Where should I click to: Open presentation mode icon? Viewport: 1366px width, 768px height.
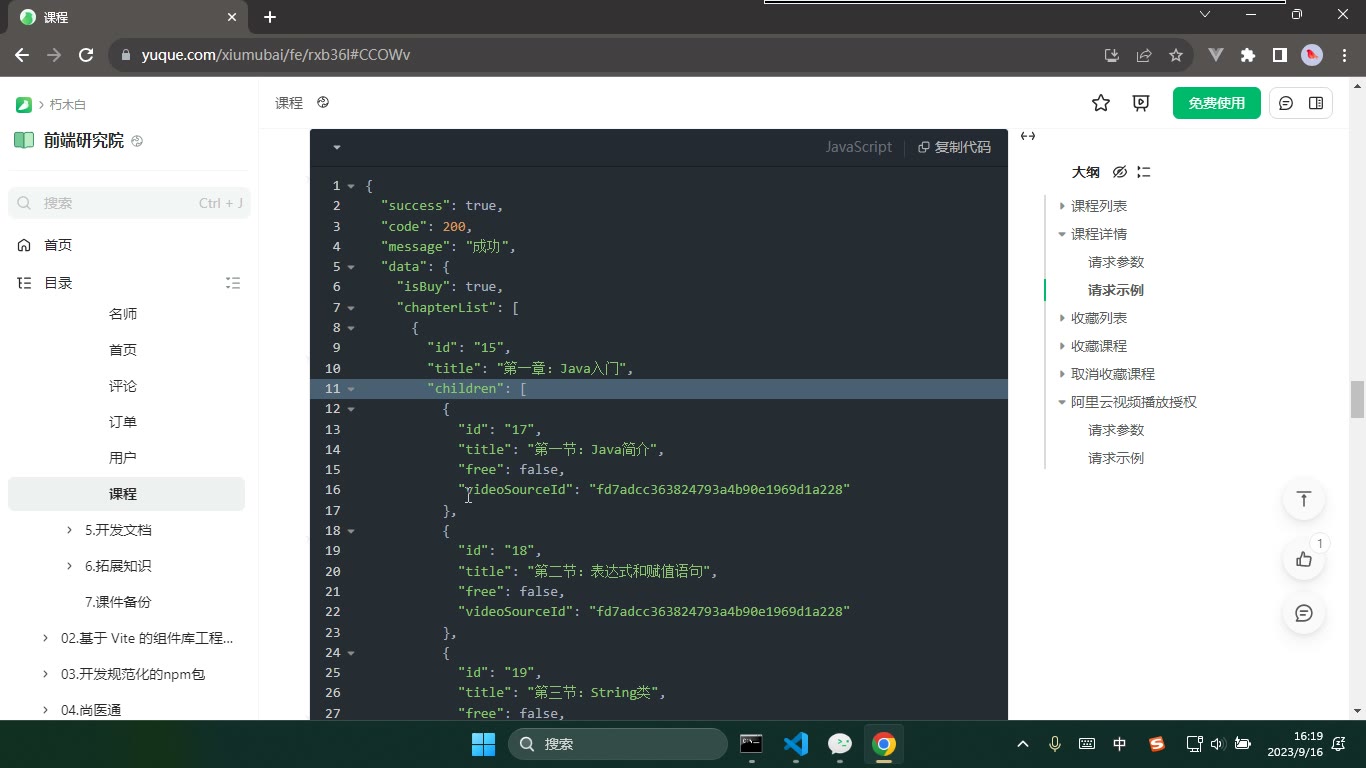click(1141, 103)
